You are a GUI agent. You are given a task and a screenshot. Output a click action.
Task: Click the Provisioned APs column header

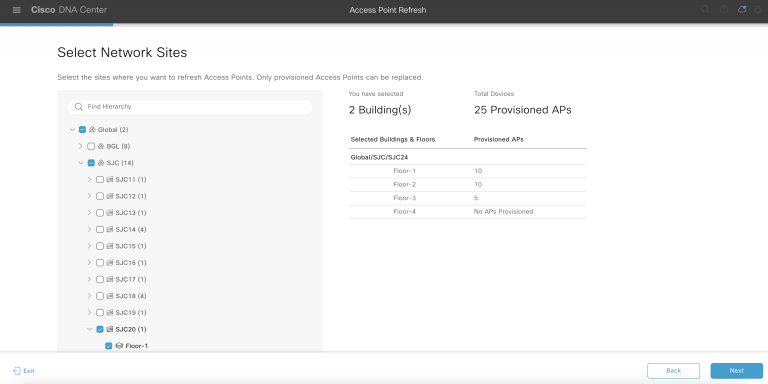click(499, 140)
